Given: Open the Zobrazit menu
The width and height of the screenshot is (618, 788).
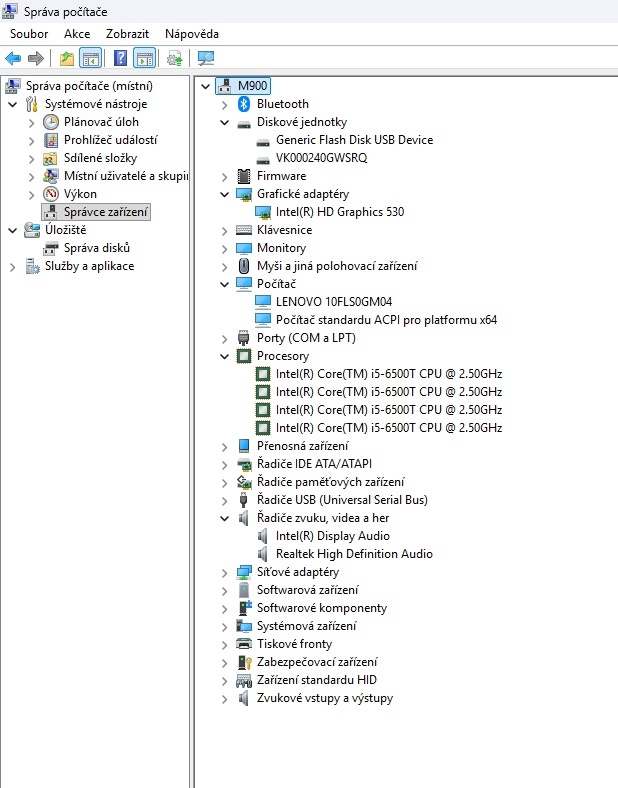Looking at the screenshot, I should [127, 33].
